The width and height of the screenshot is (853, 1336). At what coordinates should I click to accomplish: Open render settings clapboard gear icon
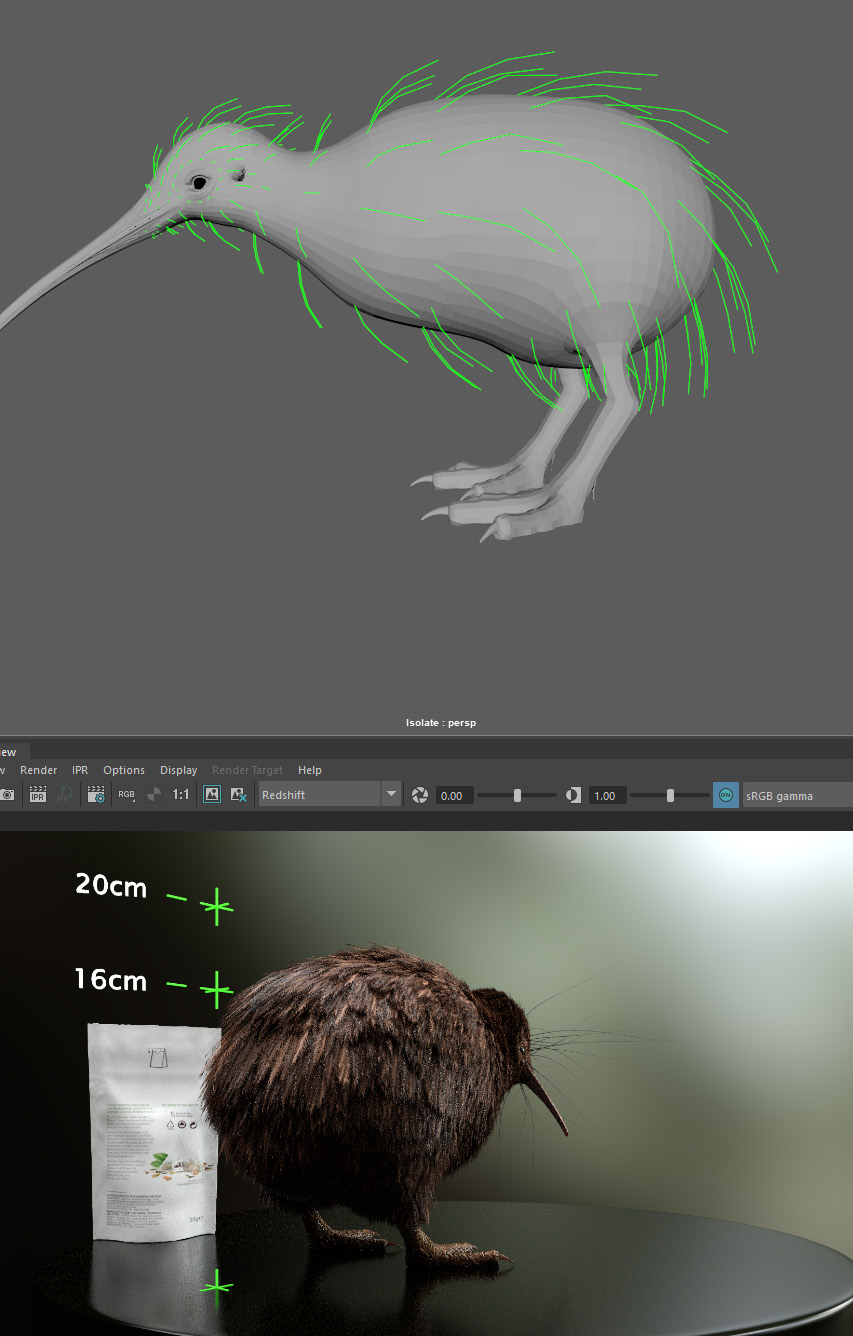pos(96,795)
